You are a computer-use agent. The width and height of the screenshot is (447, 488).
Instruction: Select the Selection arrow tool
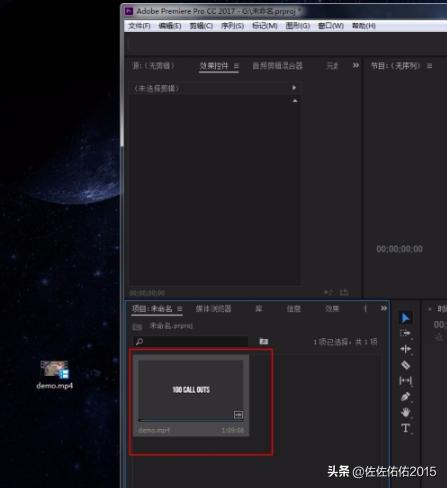pyautogui.click(x=405, y=318)
